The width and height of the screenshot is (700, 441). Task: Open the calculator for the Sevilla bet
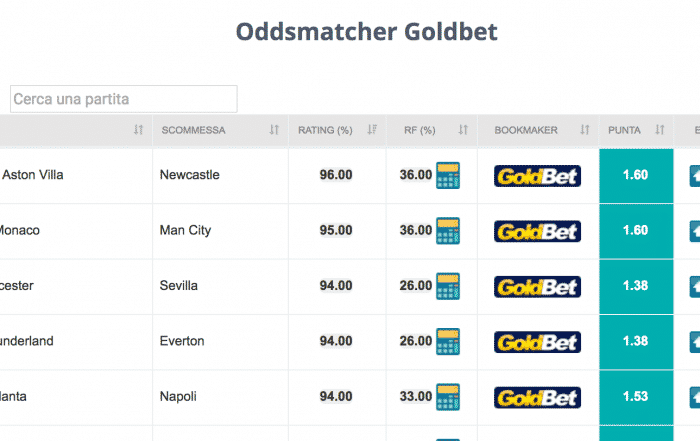point(448,286)
